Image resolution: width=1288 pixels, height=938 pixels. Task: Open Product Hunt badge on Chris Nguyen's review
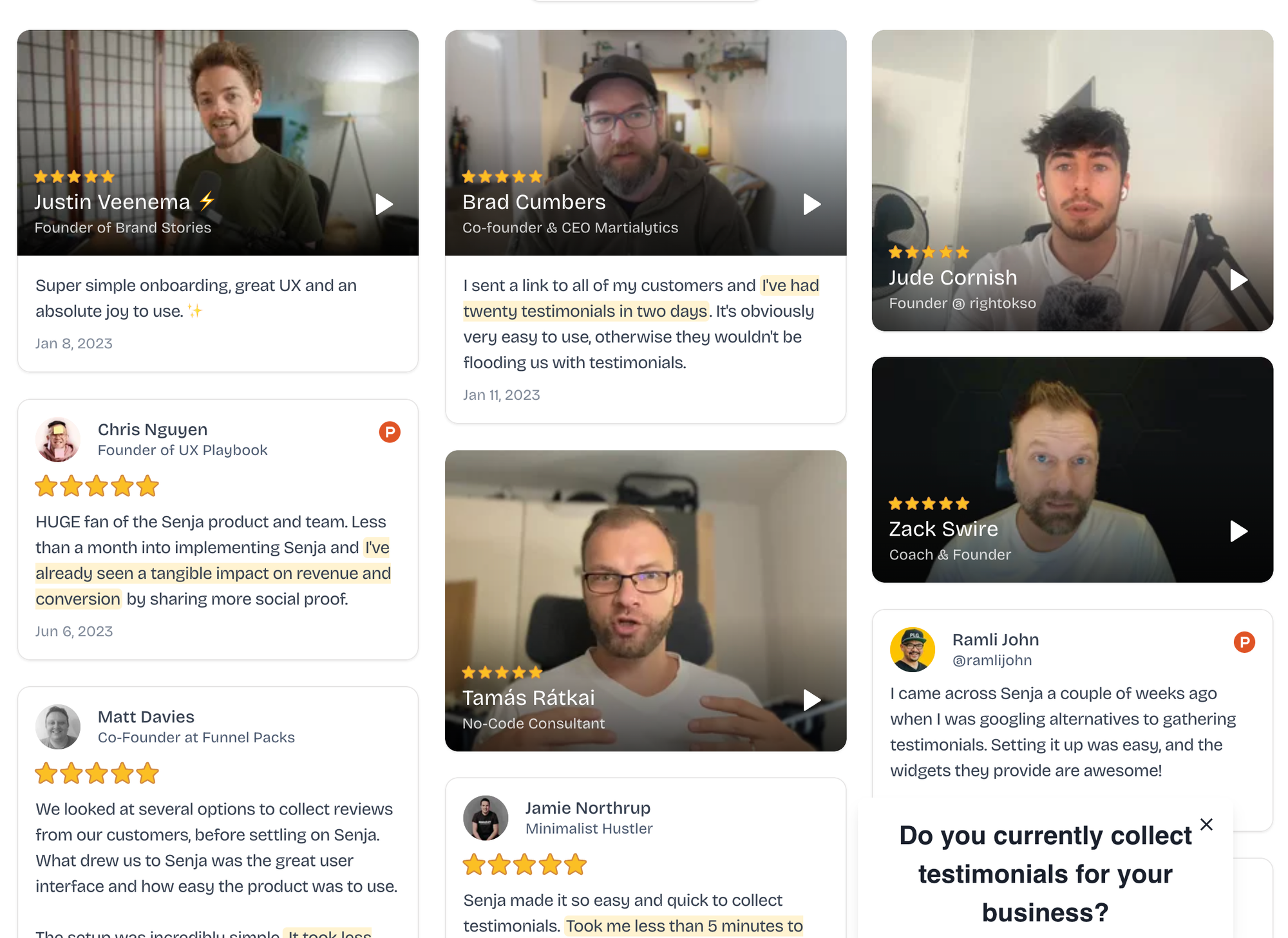[390, 432]
